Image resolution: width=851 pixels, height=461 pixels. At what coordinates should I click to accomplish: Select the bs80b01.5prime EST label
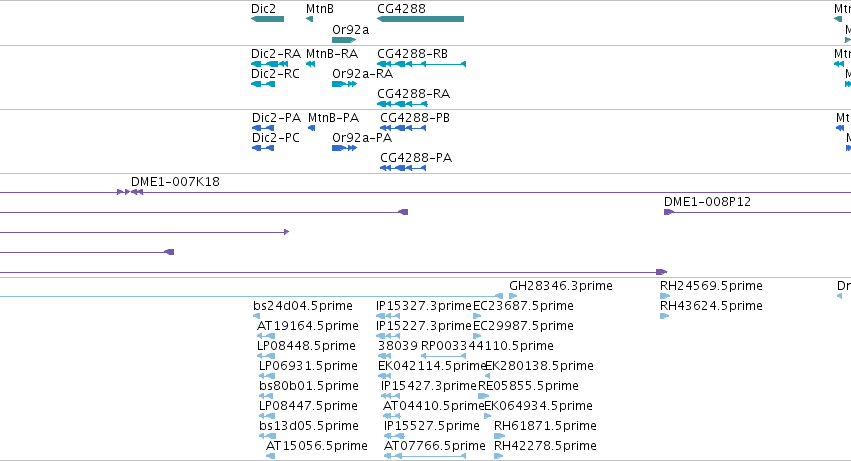(x=309, y=387)
